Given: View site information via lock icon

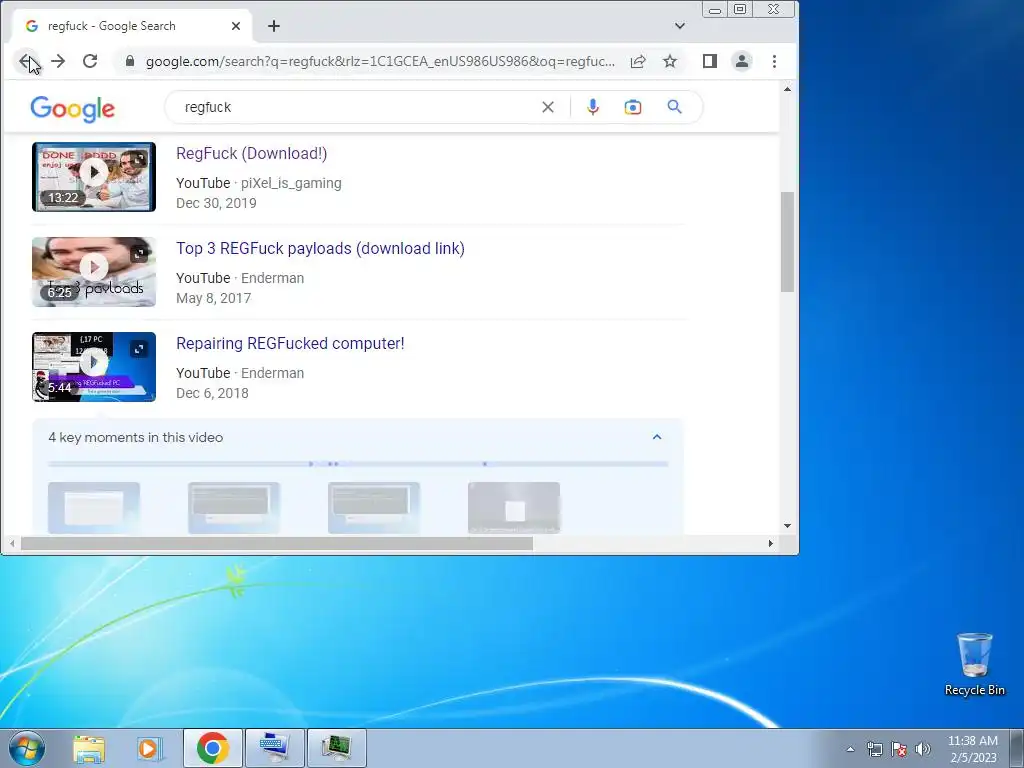Looking at the screenshot, I should click(130, 61).
